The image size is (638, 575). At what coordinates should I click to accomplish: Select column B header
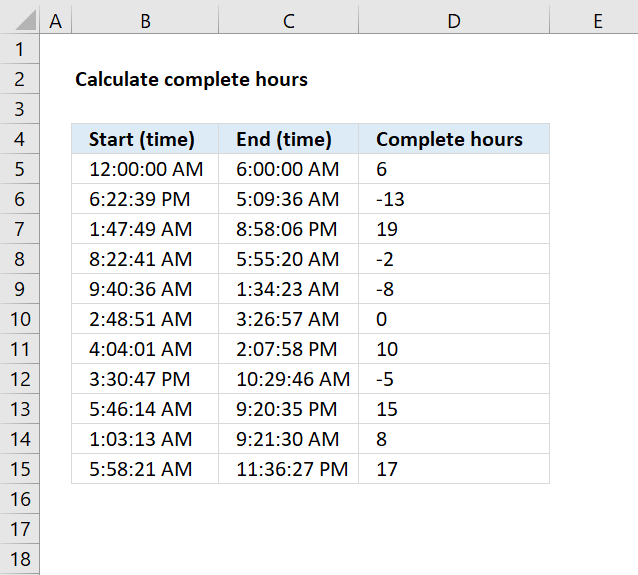coord(145,20)
